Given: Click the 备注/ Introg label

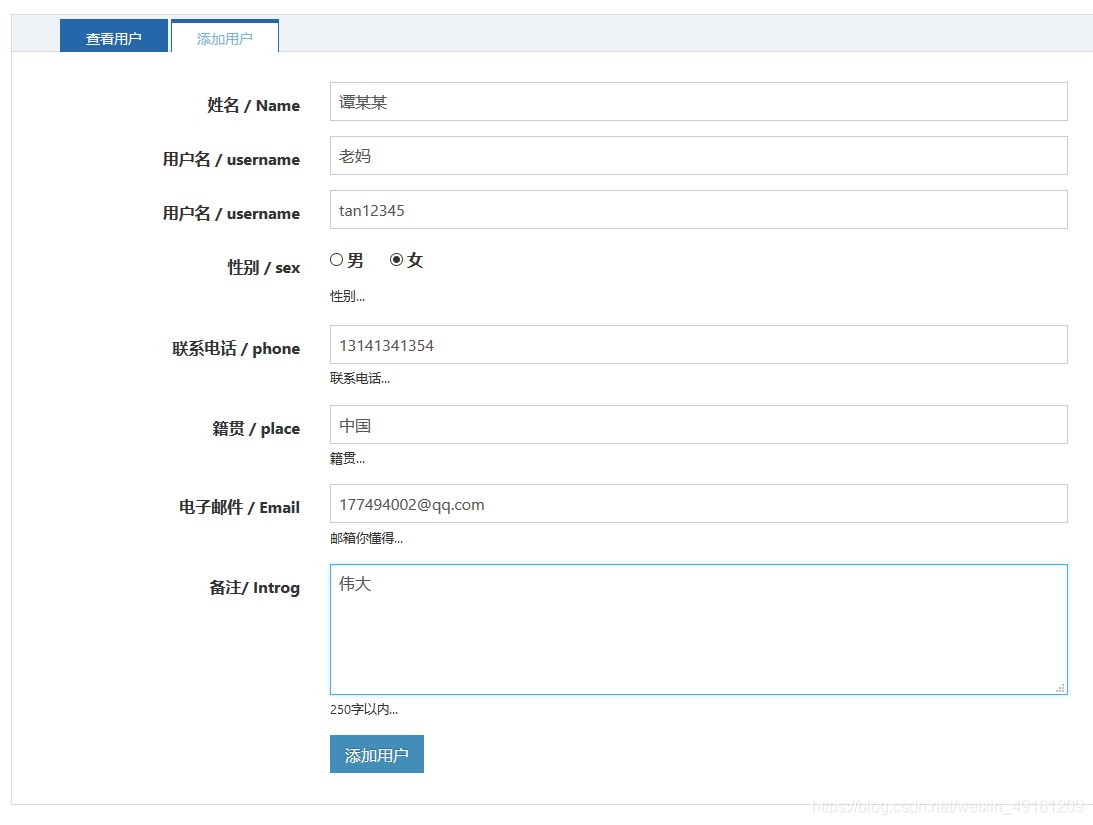Looking at the screenshot, I should pos(254,587).
